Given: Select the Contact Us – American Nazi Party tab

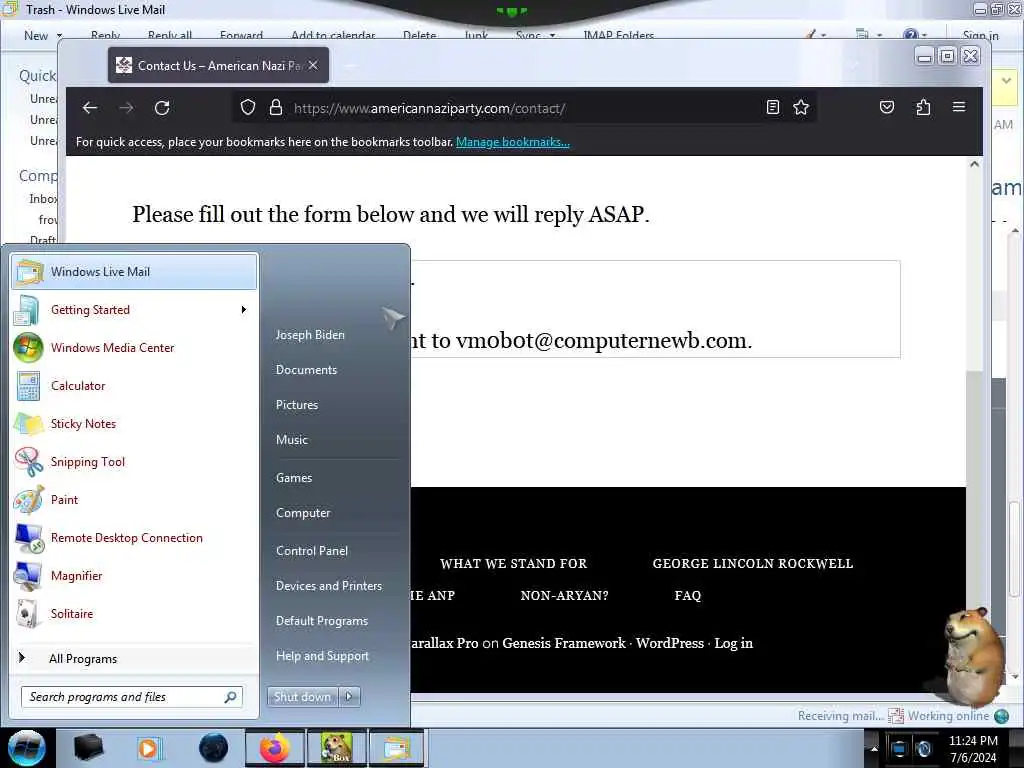Looking at the screenshot, I should tap(219, 65).
